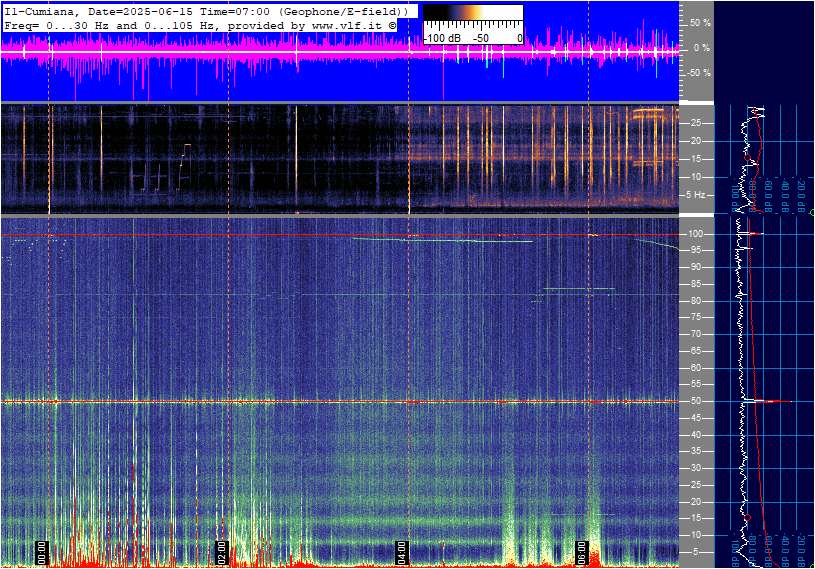Screen dimensions: 815x569
Task: Click the '-50 %' amplitude axis label
Action: pyautogui.click(x=698, y=73)
